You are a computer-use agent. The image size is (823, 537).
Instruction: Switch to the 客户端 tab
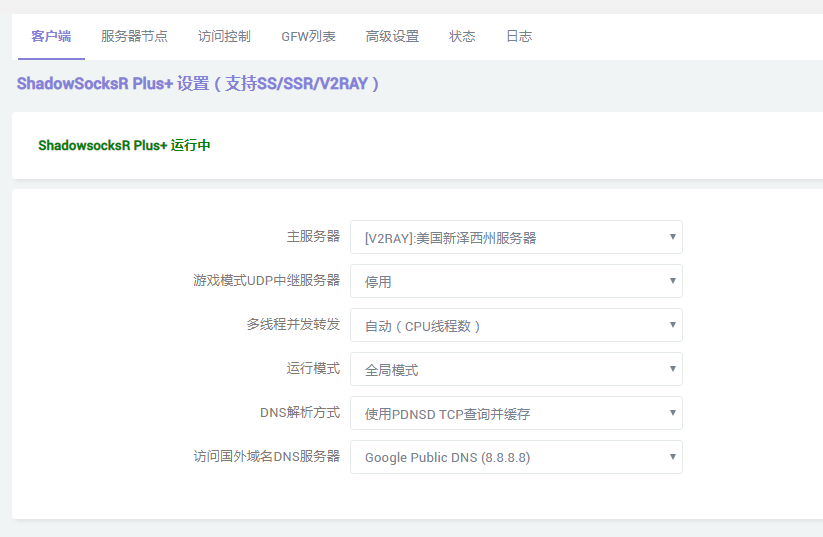pyautogui.click(x=51, y=36)
